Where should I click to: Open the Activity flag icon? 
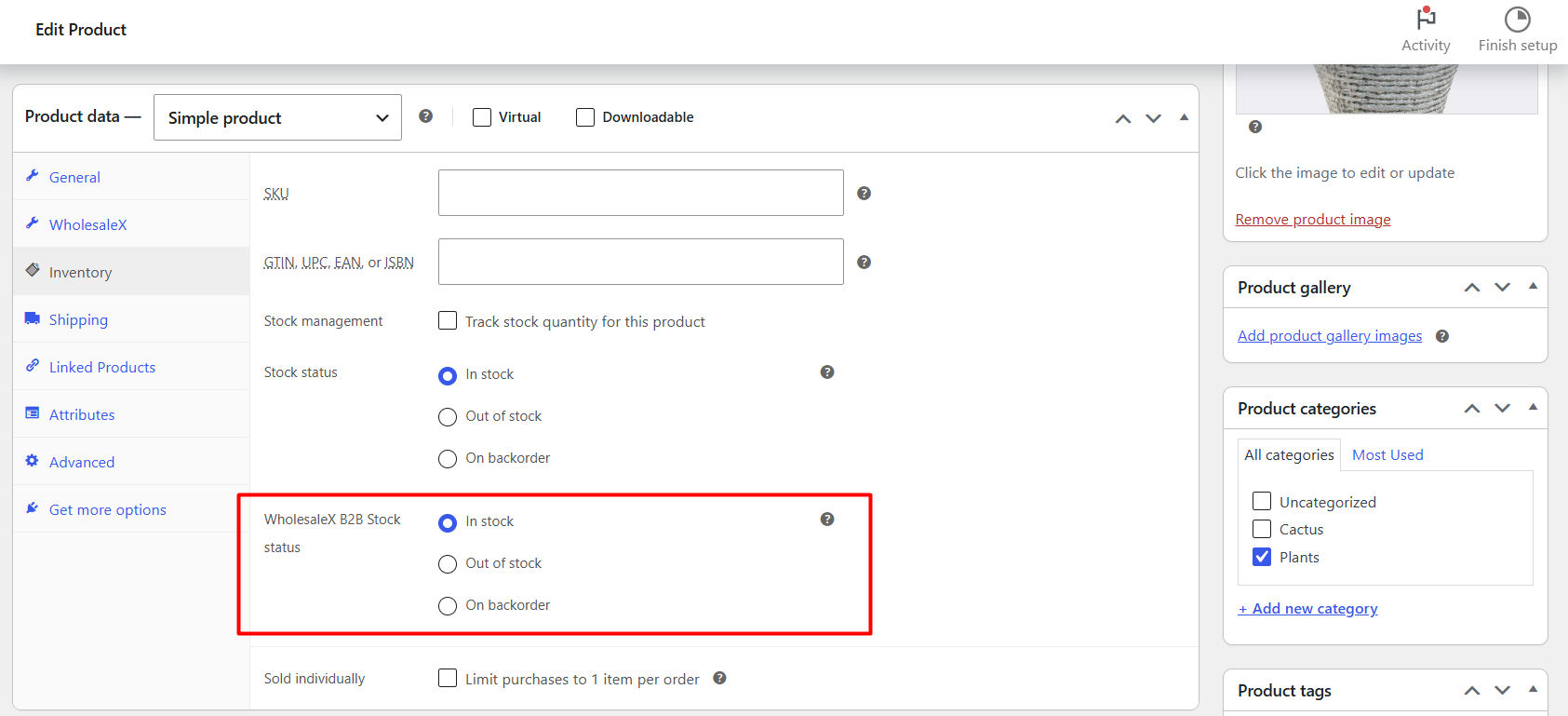[1426, 19]
